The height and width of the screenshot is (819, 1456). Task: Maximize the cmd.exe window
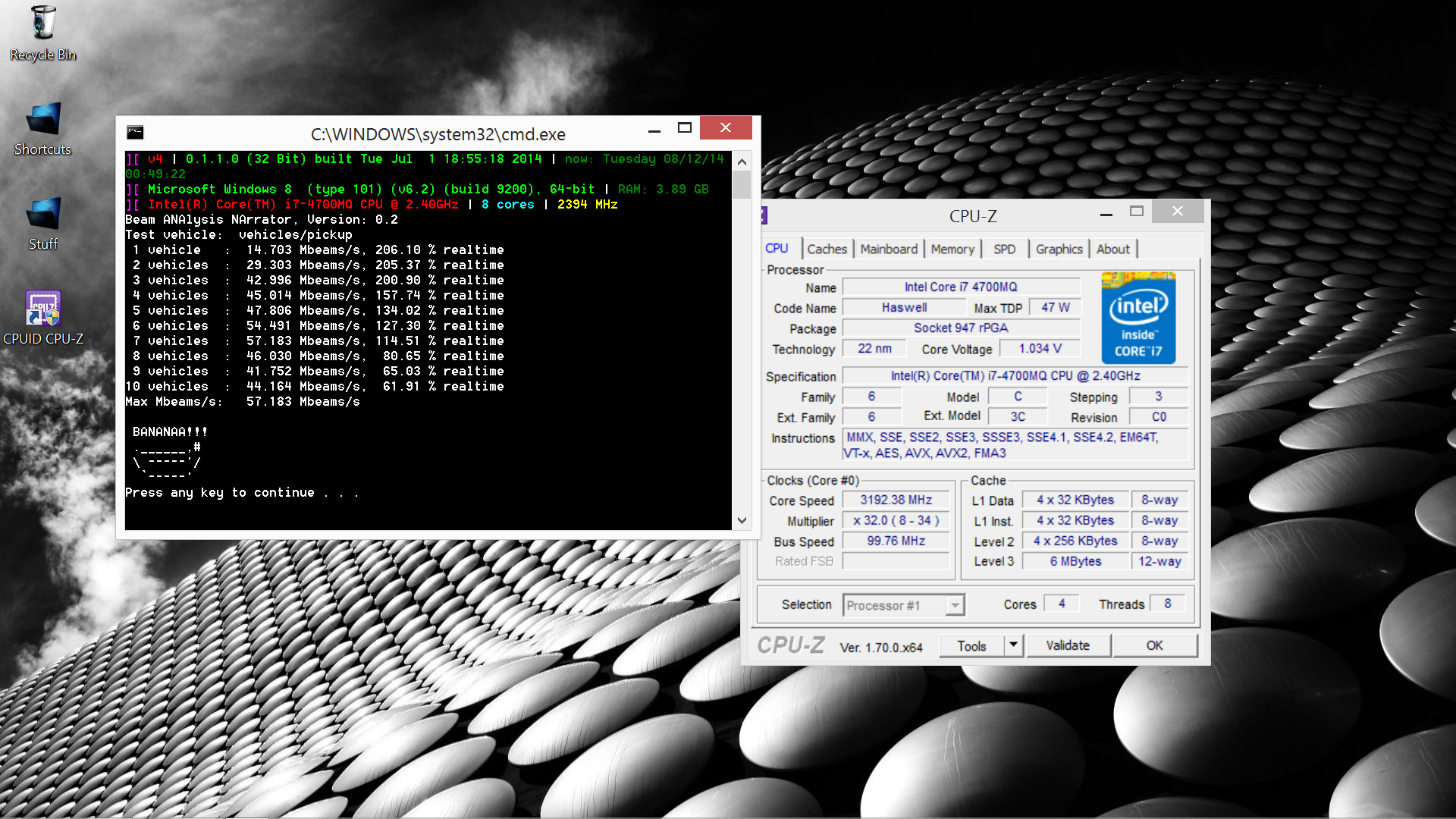685,128
